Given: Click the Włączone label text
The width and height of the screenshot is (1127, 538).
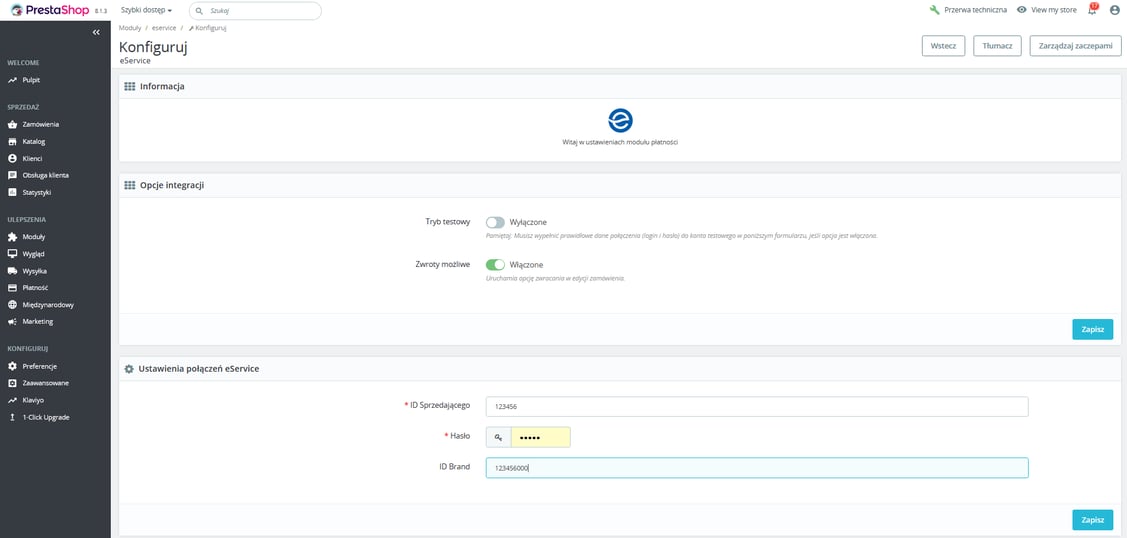Looking at the screenshot, I should coord(526,265).
